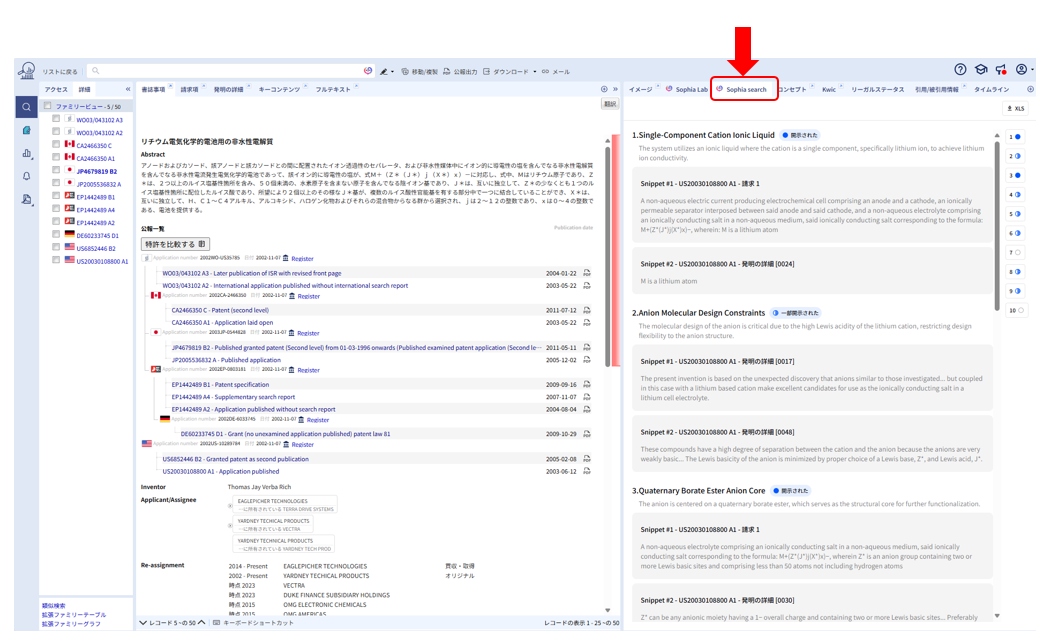The image size is (1046, 637).
Task: Collapse the left panel with double chevron
Action: pyautogui.click(x=128, y=89)
